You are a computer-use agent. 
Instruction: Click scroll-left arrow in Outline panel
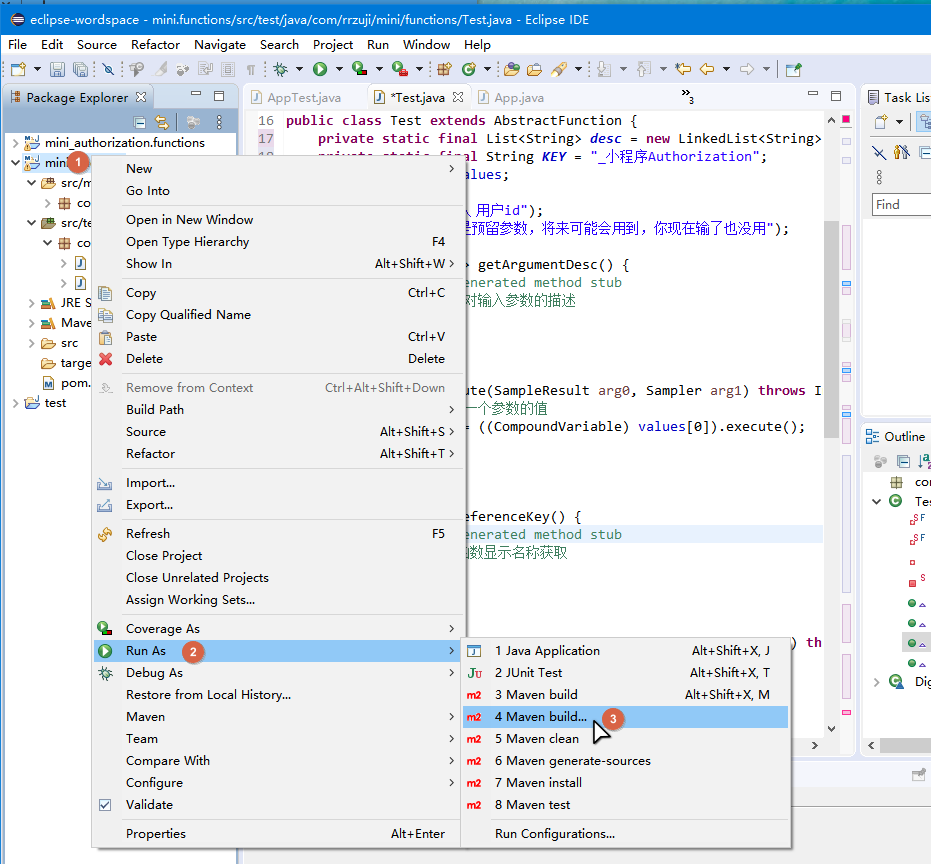(871, 745)
